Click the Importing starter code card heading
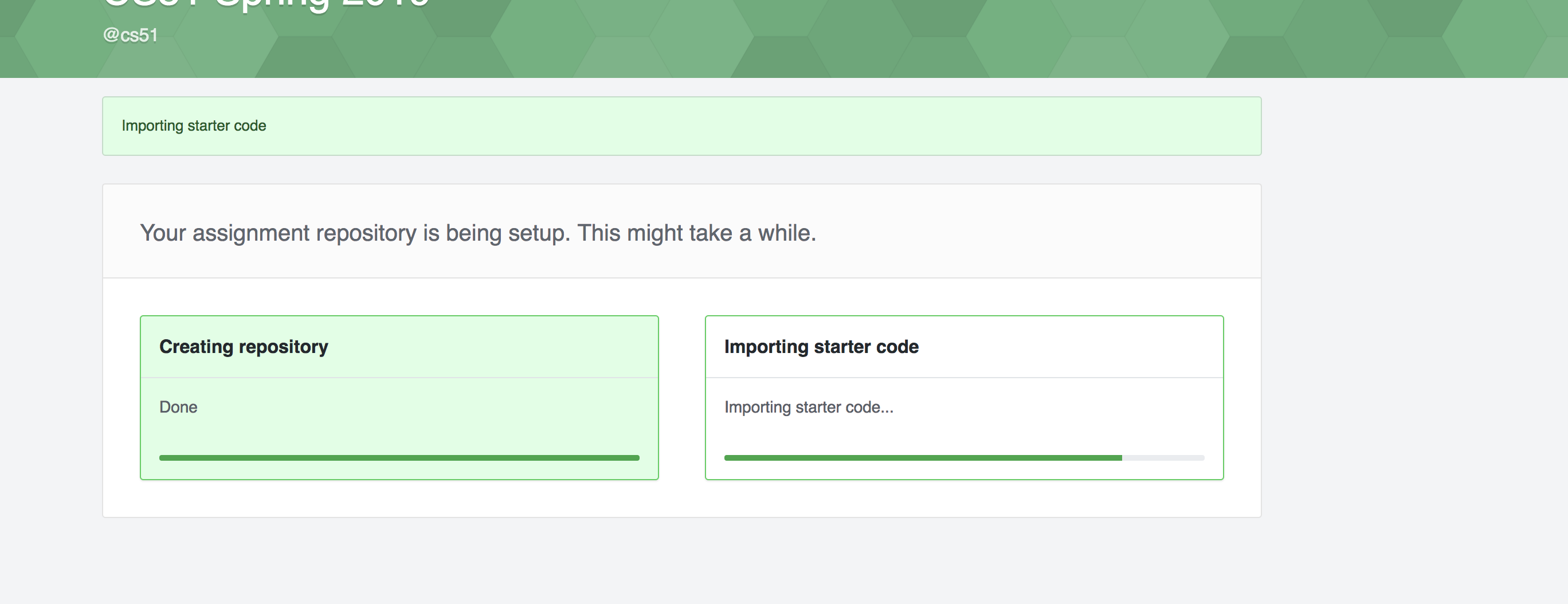Viewport: 1568px width, 604px height. pos(821,346)
